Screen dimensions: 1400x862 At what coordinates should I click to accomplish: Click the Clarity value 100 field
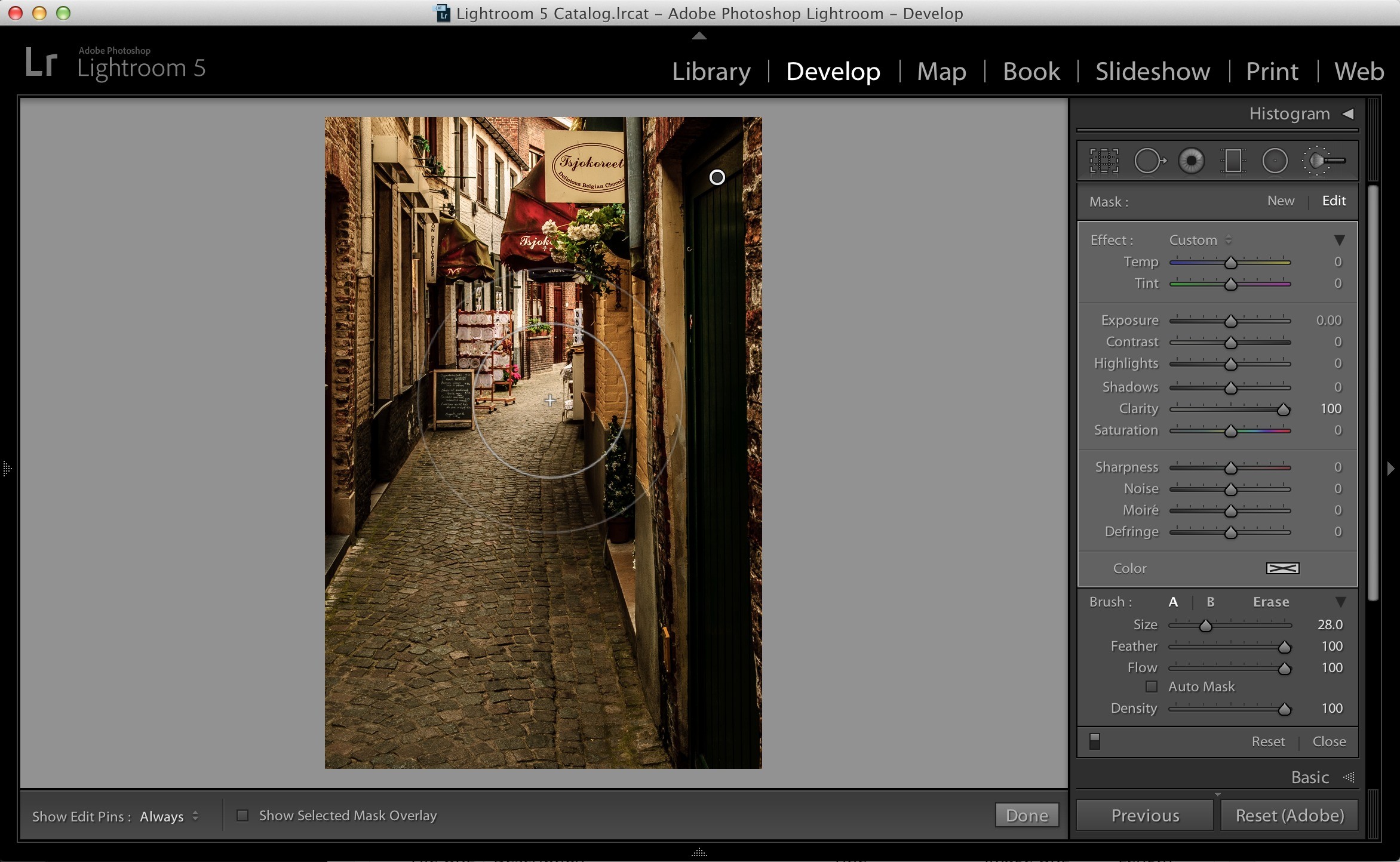[1331, 408]
